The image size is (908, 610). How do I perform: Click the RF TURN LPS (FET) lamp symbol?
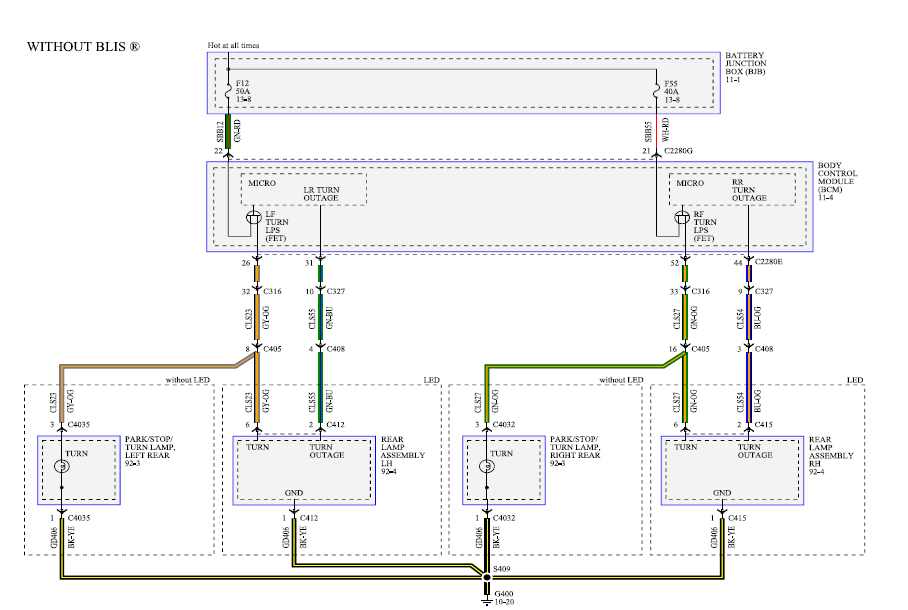pyautogui.click(x=680, y=215)
